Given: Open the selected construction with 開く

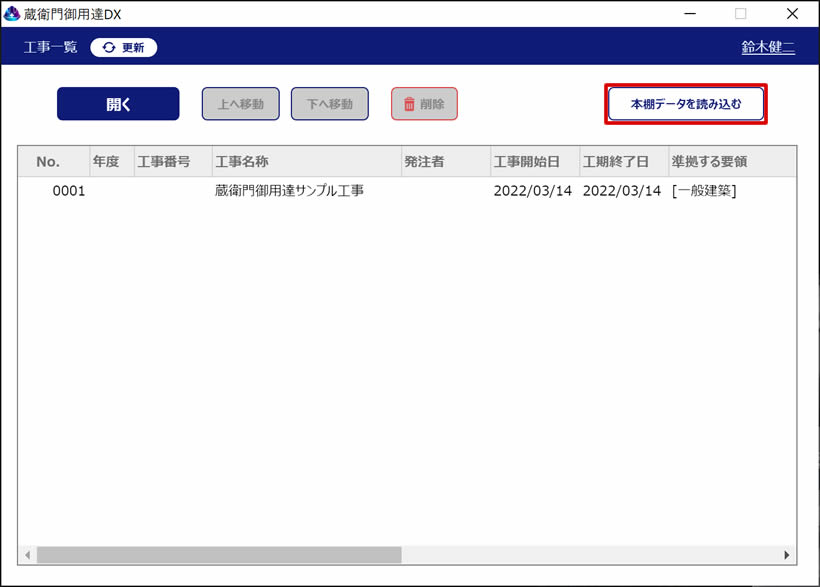Looking at the screenshot, I should pos(118,104).
